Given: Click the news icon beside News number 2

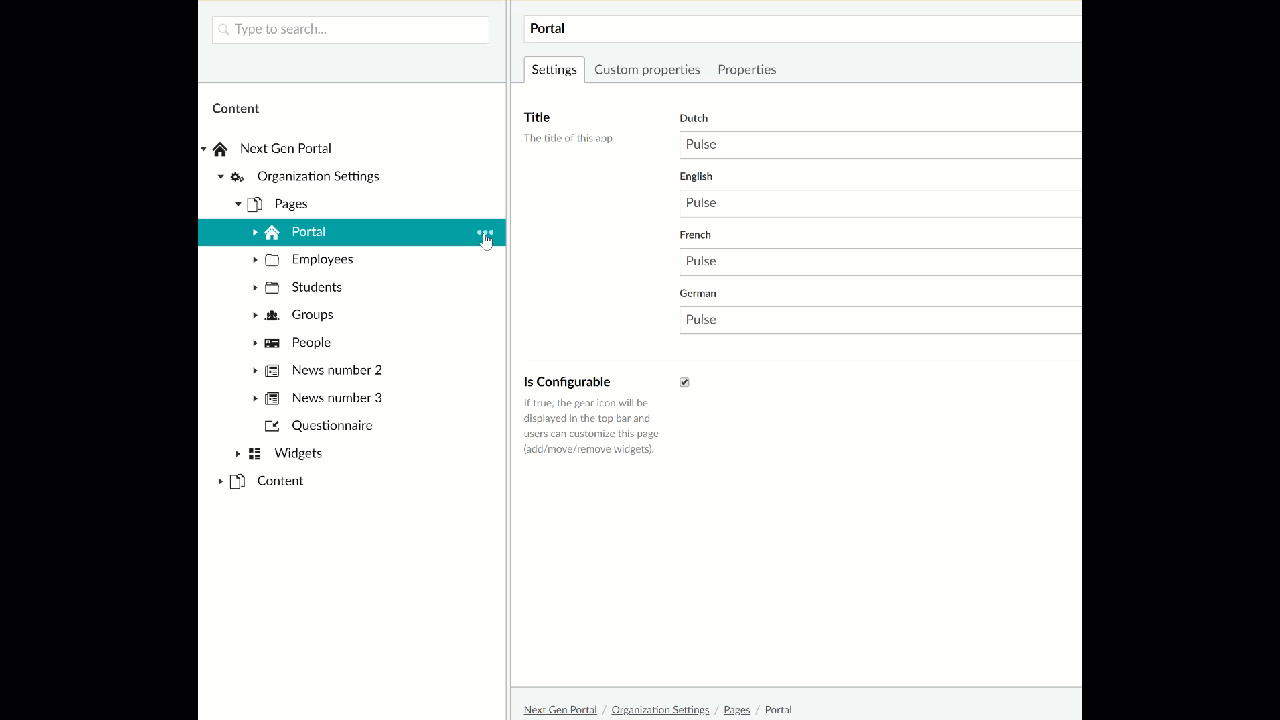Looking at the screenshot, I should pos(272,371).
